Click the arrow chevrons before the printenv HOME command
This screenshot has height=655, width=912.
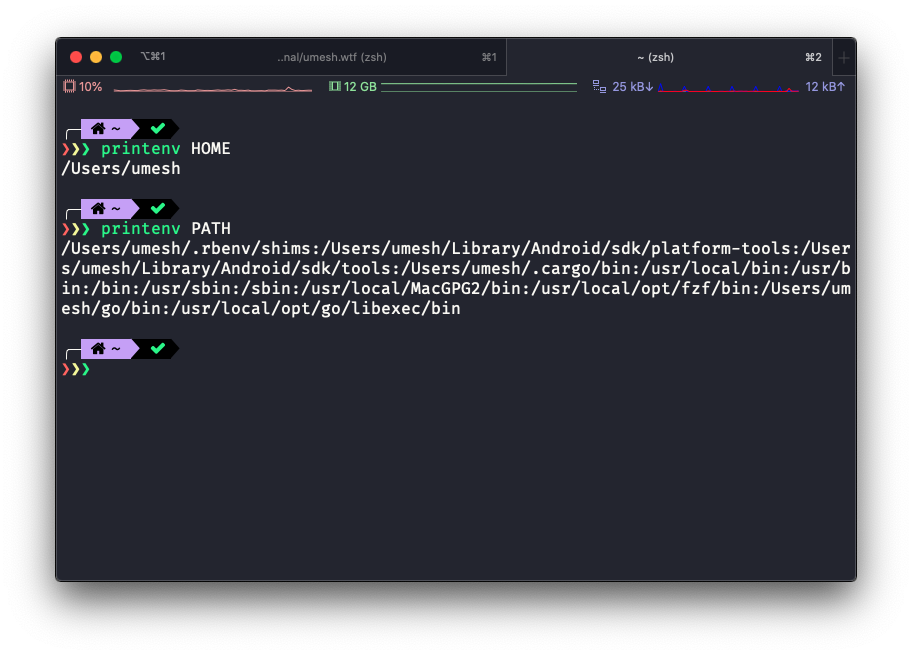coord(73,148)
